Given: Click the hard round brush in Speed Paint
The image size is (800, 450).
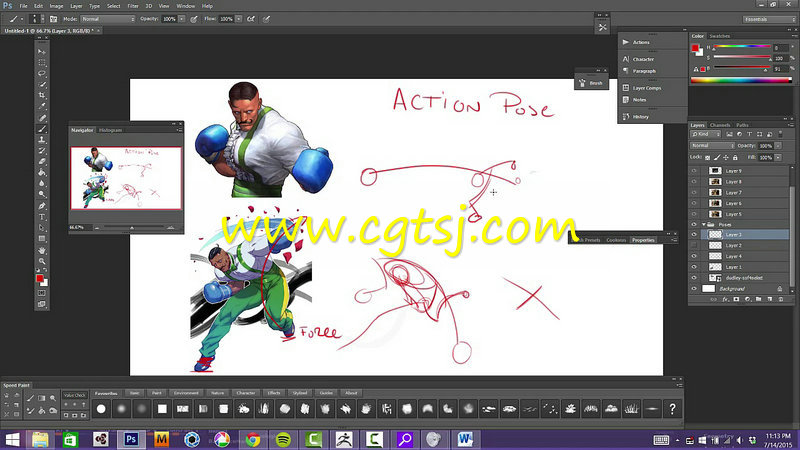Looking at the screenshot, I should pos(101,409).
